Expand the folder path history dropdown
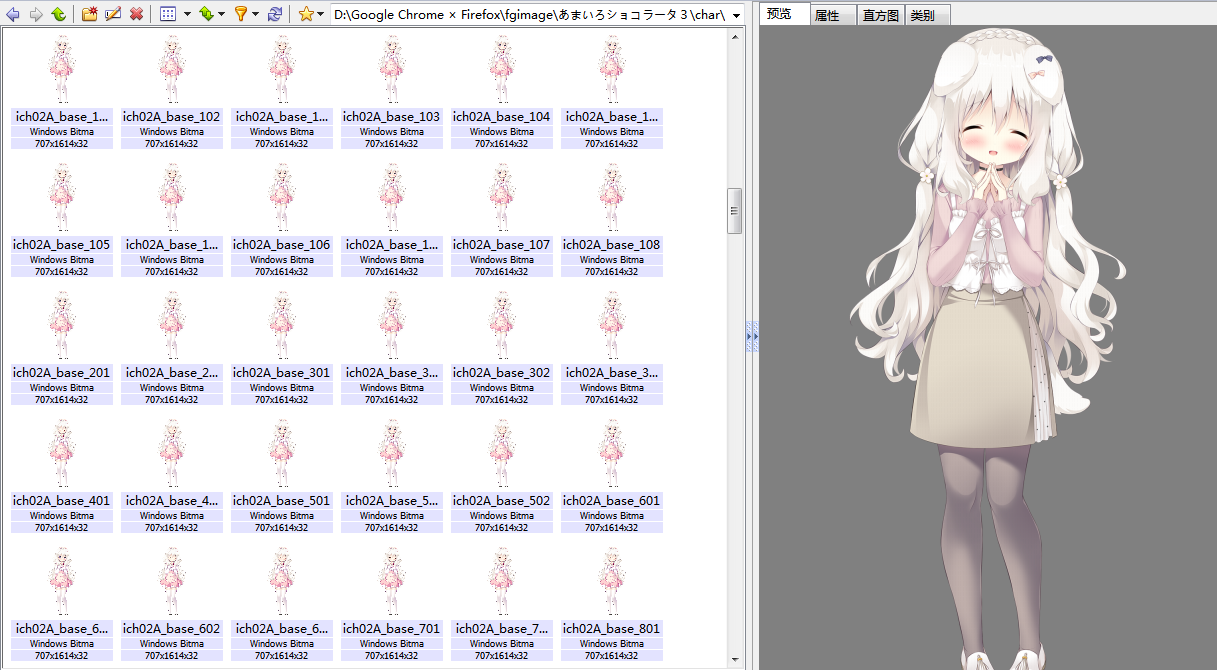1217x670 pixels. point(737,15)
